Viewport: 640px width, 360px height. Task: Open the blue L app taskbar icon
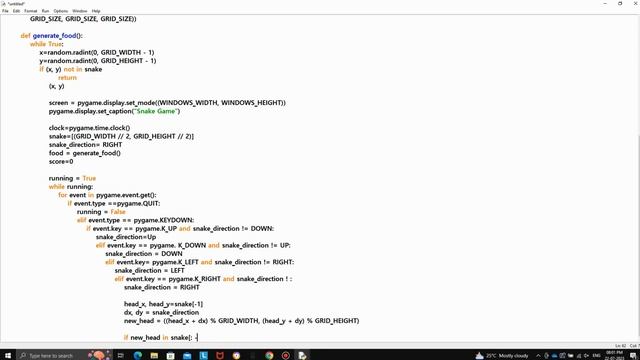point(203,356)
